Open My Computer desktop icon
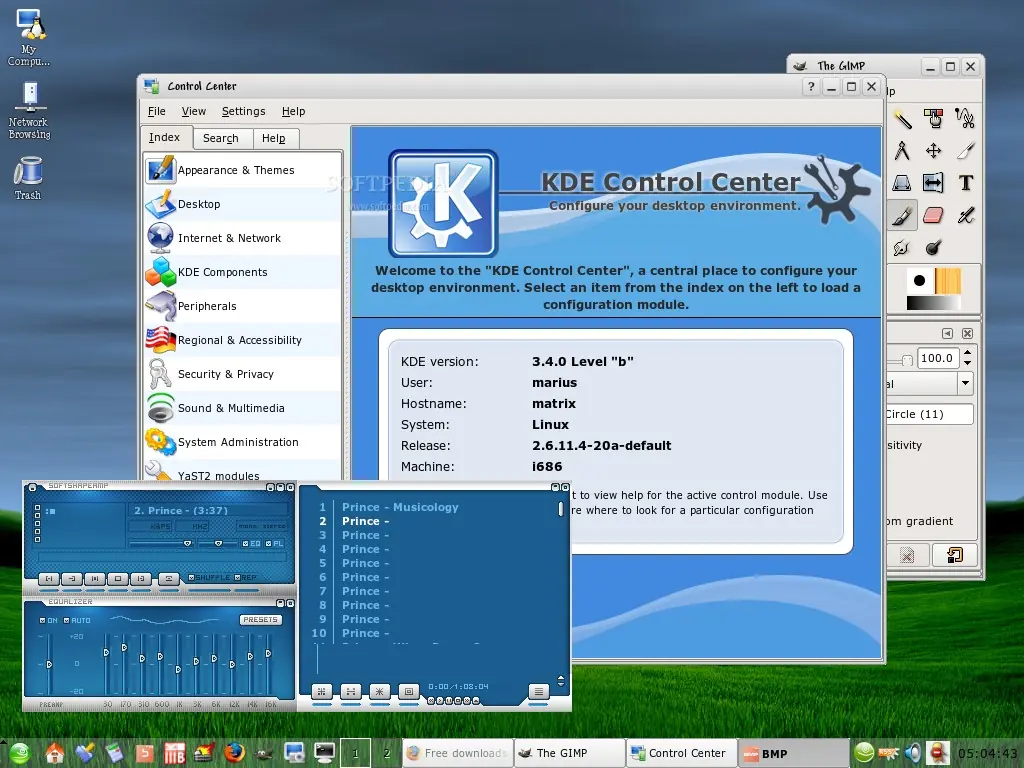1024x768 pixels. pyautogui.click(x=29, y=37)
